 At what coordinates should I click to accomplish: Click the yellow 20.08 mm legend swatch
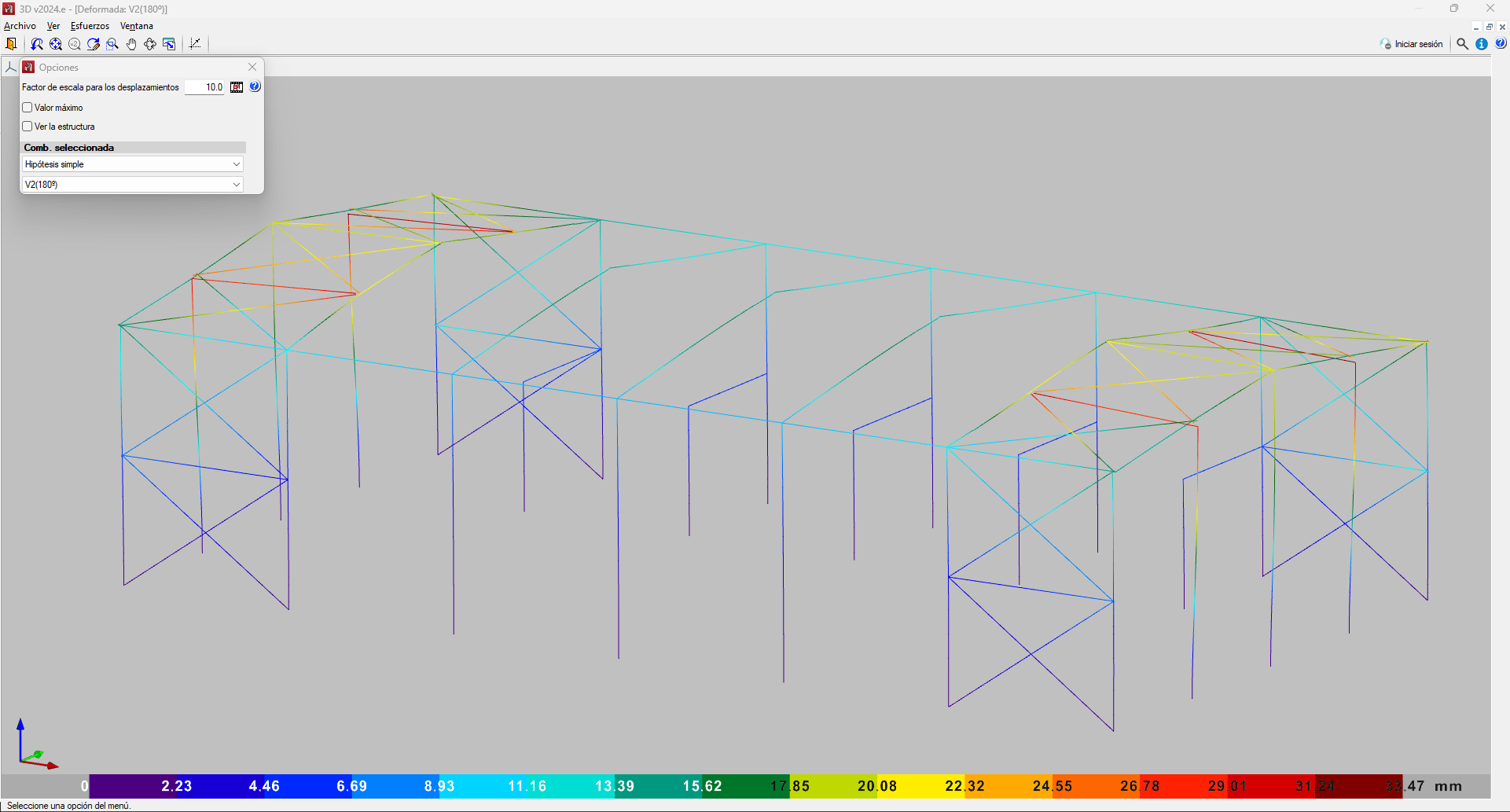(921, 786)
